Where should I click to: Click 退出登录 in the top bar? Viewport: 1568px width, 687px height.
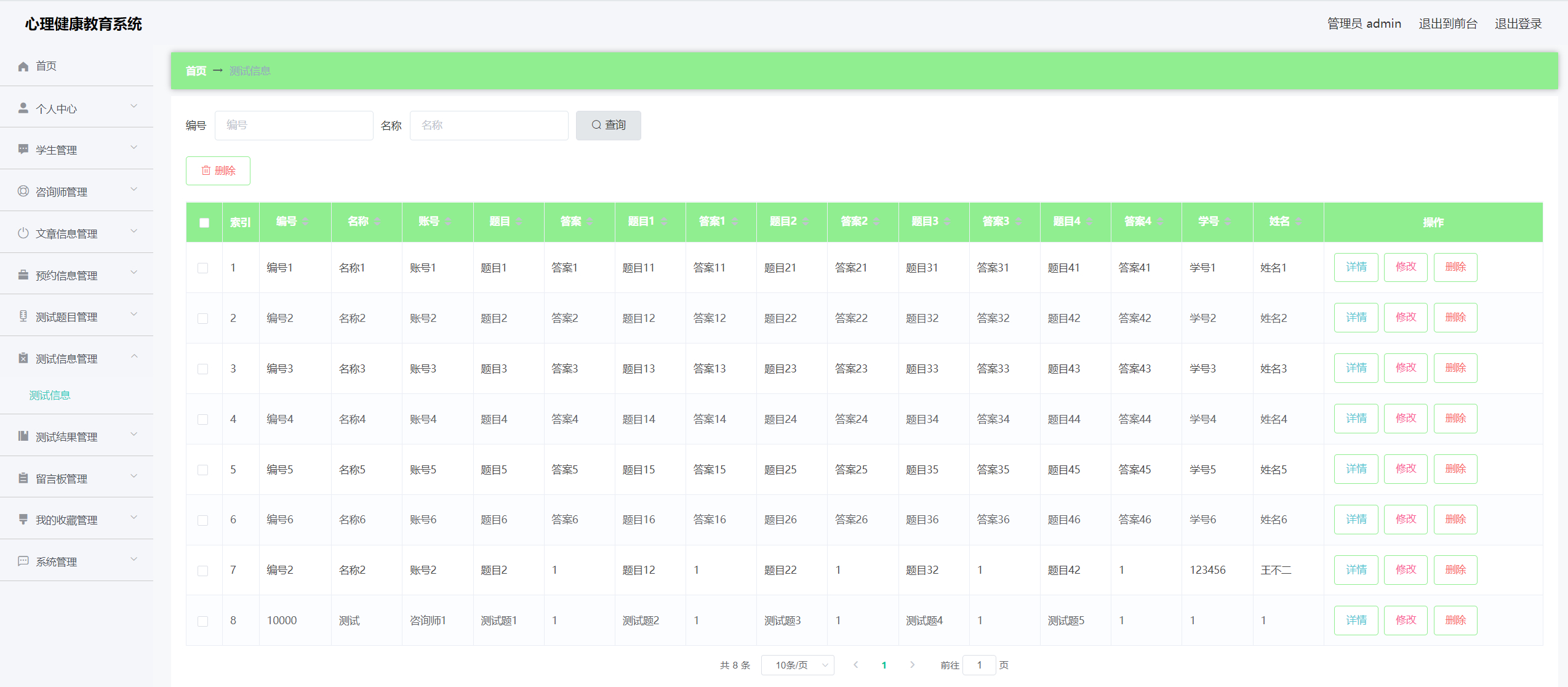(x=1518, y=23)
